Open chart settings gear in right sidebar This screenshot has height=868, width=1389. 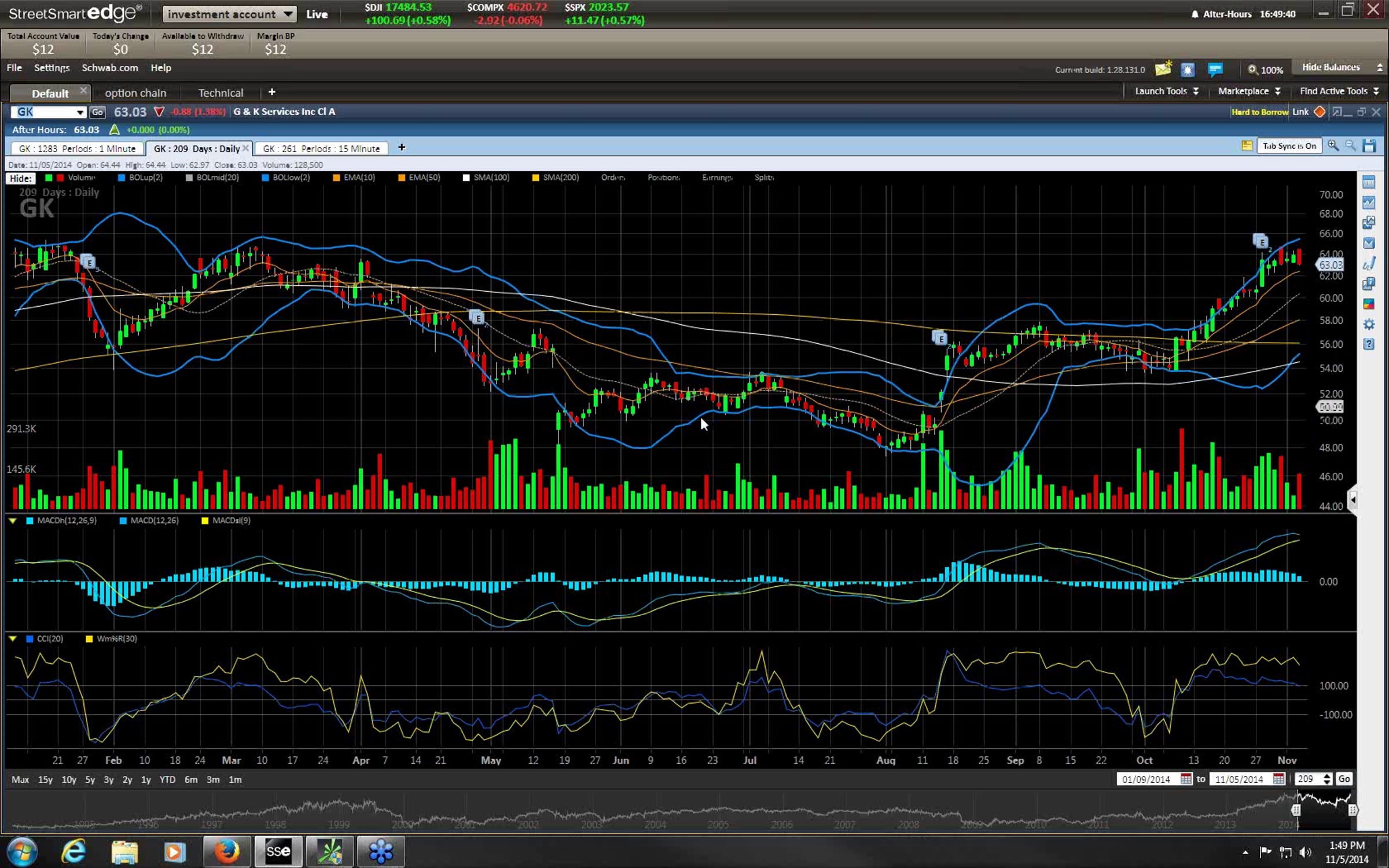click(x=1369, y=324)
